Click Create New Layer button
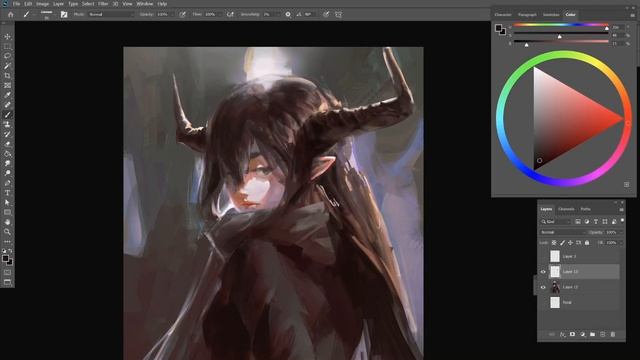 coord(602,334)
